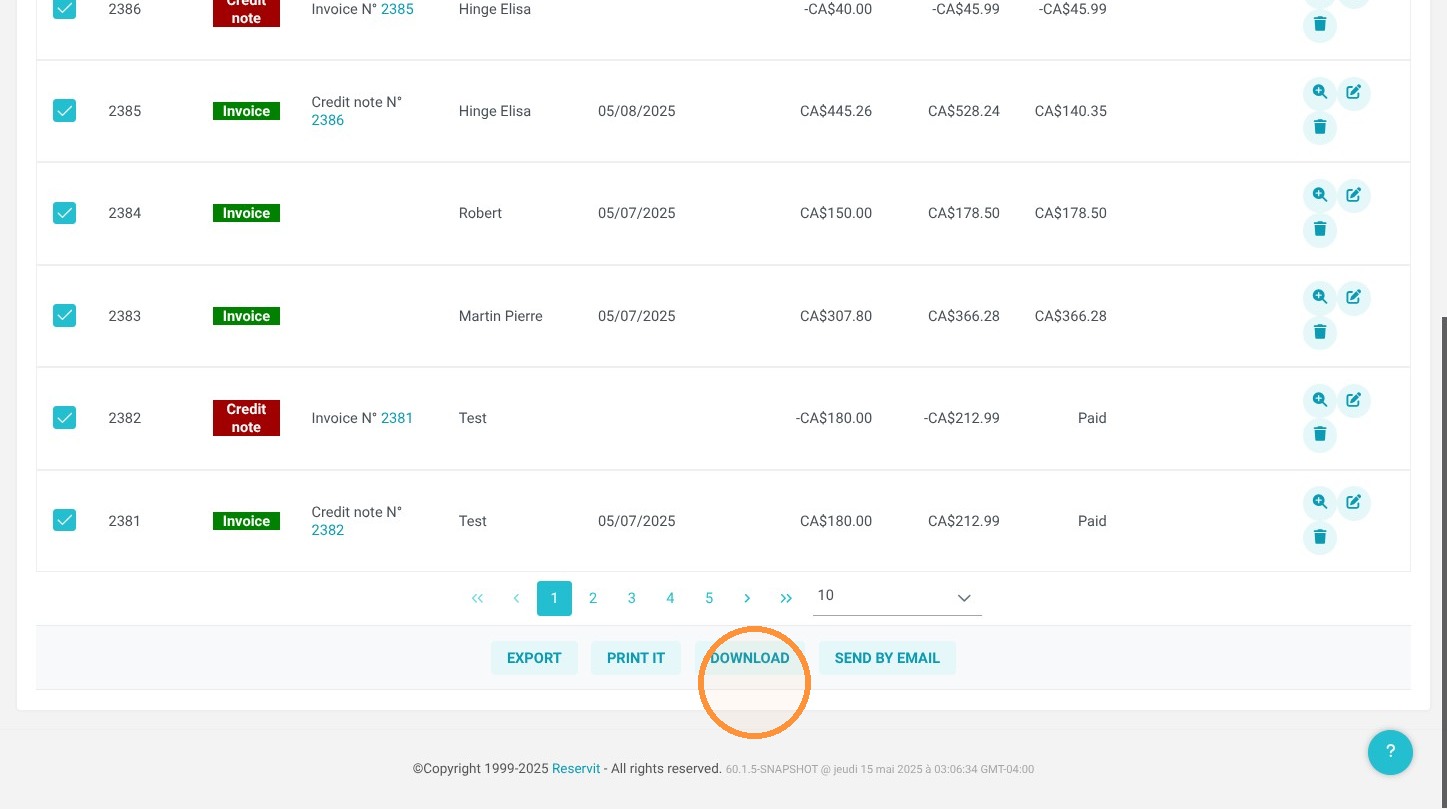View invoice 2383 for Martin Pierre
The height and width of the screenshot is (809, 1447).
tap(1320, 298)
